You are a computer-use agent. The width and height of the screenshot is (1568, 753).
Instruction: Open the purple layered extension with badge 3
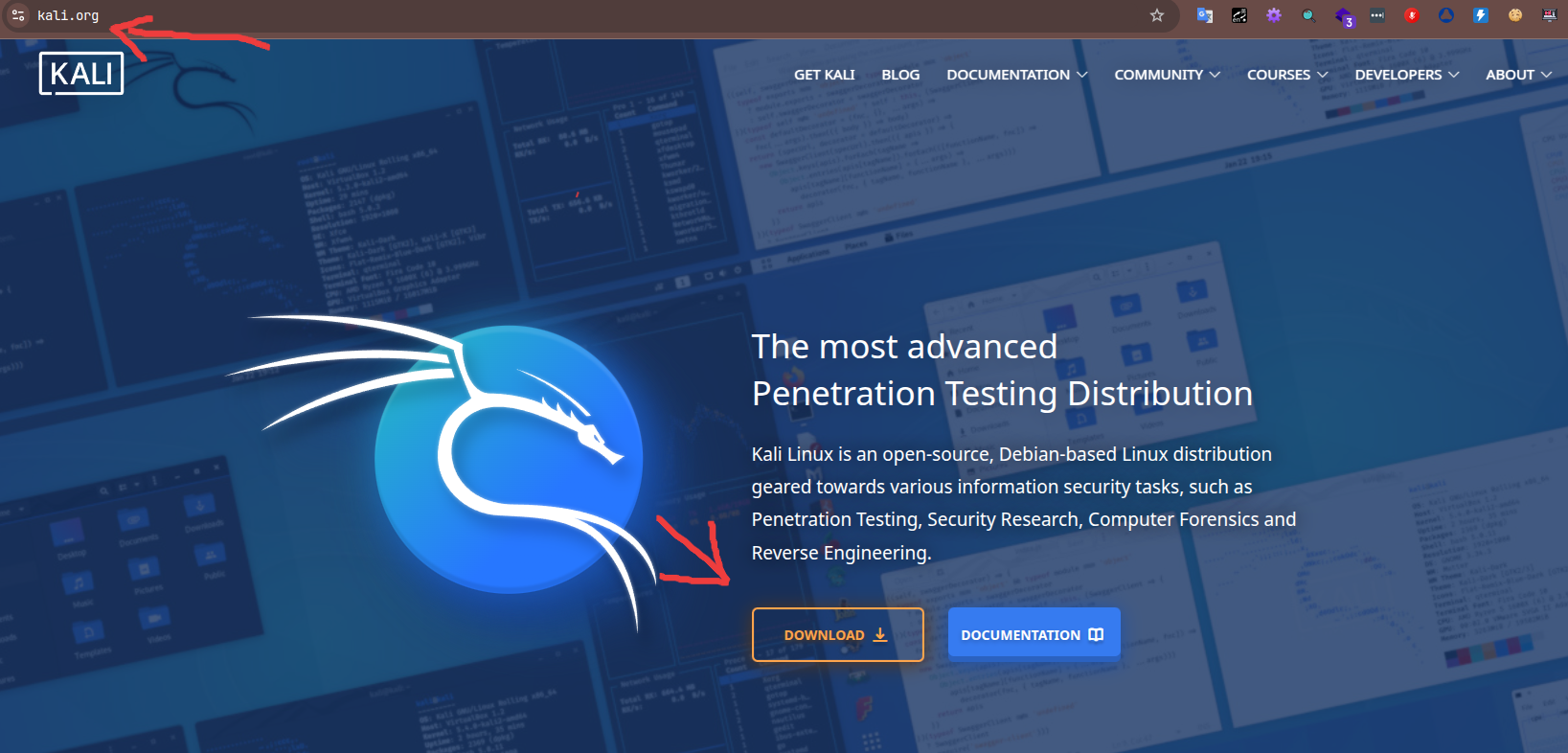tap(1344, 16)
